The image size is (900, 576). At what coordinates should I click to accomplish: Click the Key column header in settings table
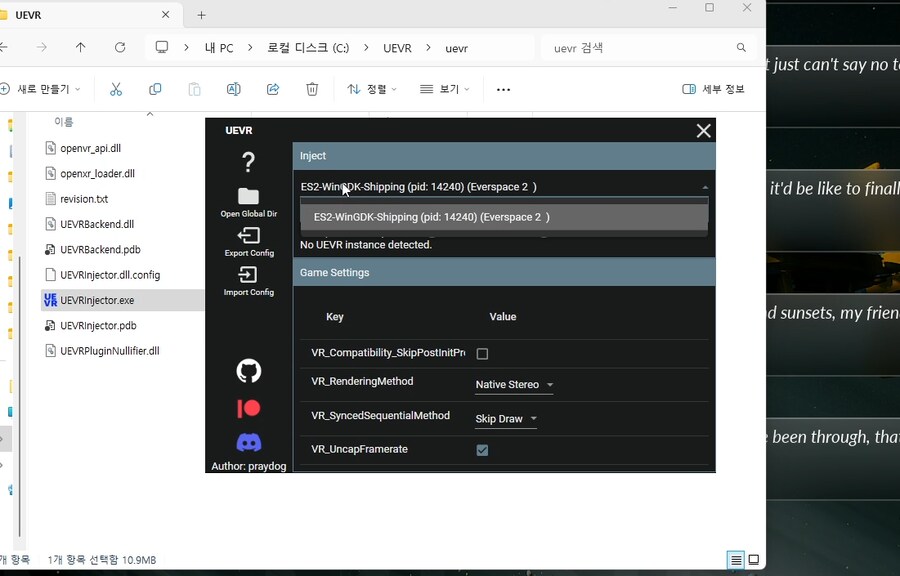pyautogui.click(x=335, y=317)
